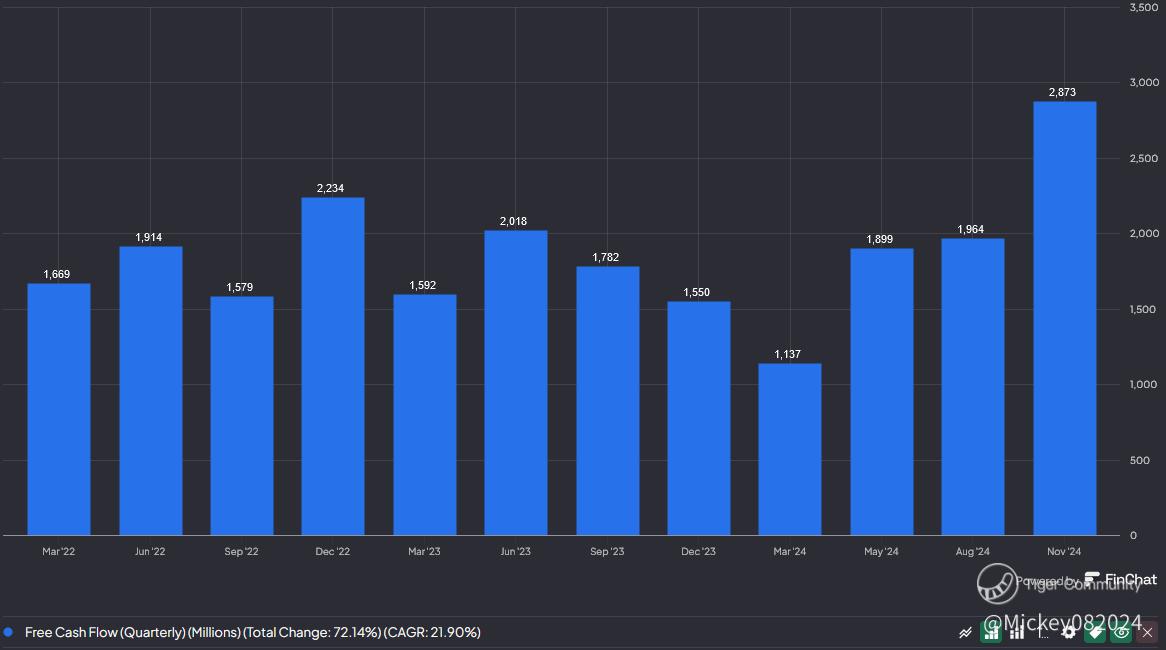Click the Sep '23 axis label
This screenshot has width=1166, height=650.
[607, 551]
